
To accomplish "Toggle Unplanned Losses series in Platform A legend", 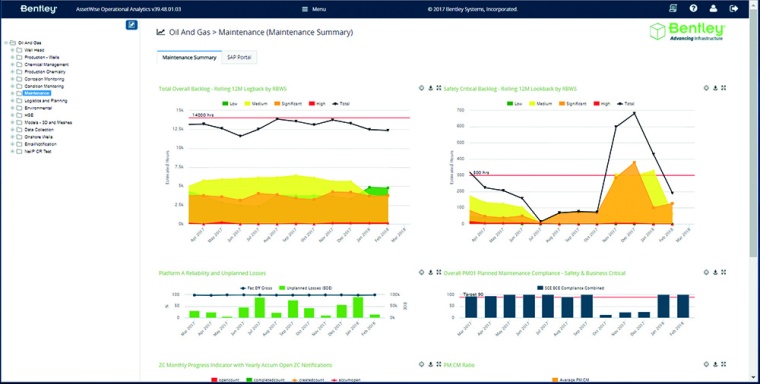I will (x=306, y=288).
